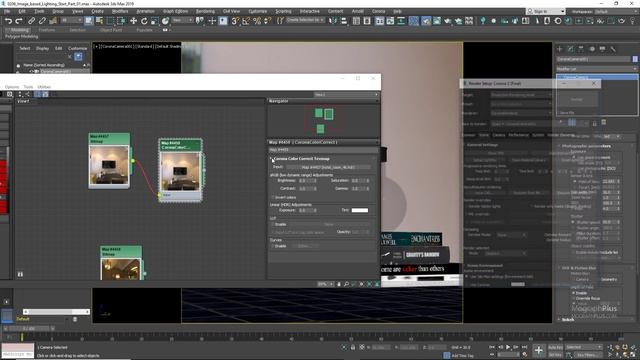Click the zoom magnifier icon in material editor footer
The image size is (640, 360).
pos(346,284)
